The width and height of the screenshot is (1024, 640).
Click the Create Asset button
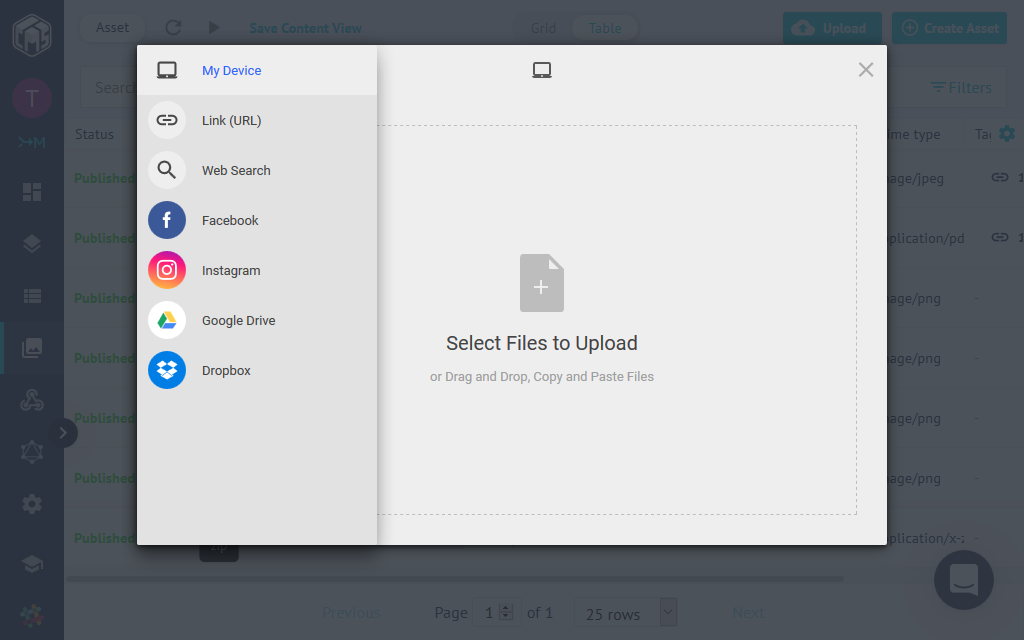[x=950, y=28]
